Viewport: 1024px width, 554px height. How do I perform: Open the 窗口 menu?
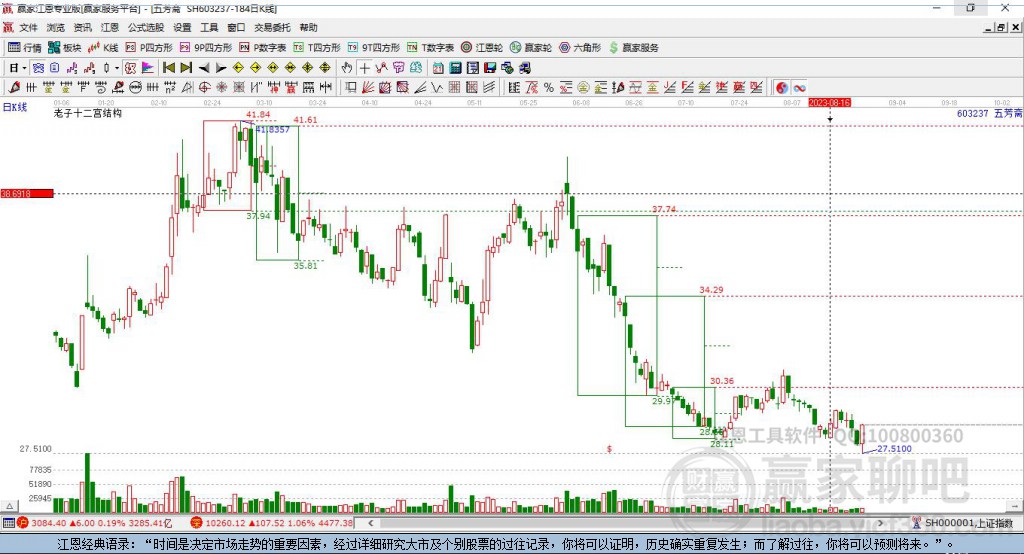(x=236, y=27)
